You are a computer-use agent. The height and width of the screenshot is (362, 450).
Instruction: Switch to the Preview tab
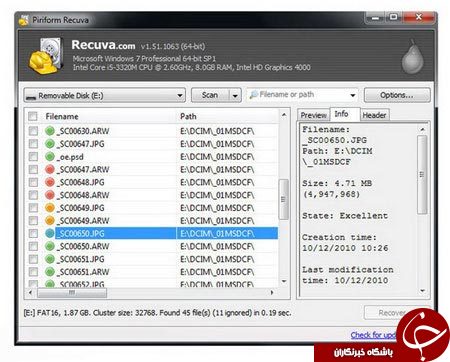click(x=313, y=115)
